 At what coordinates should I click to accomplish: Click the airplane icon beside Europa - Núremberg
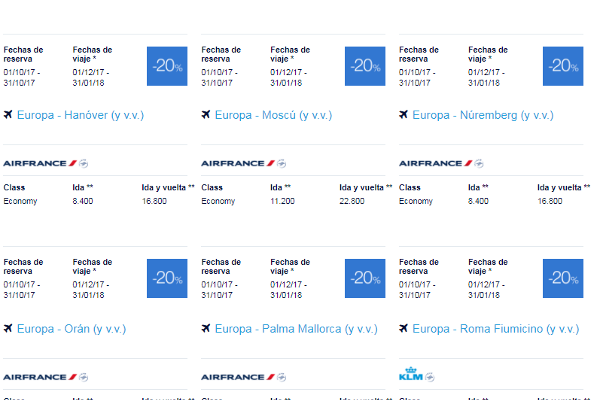(403, 114)
